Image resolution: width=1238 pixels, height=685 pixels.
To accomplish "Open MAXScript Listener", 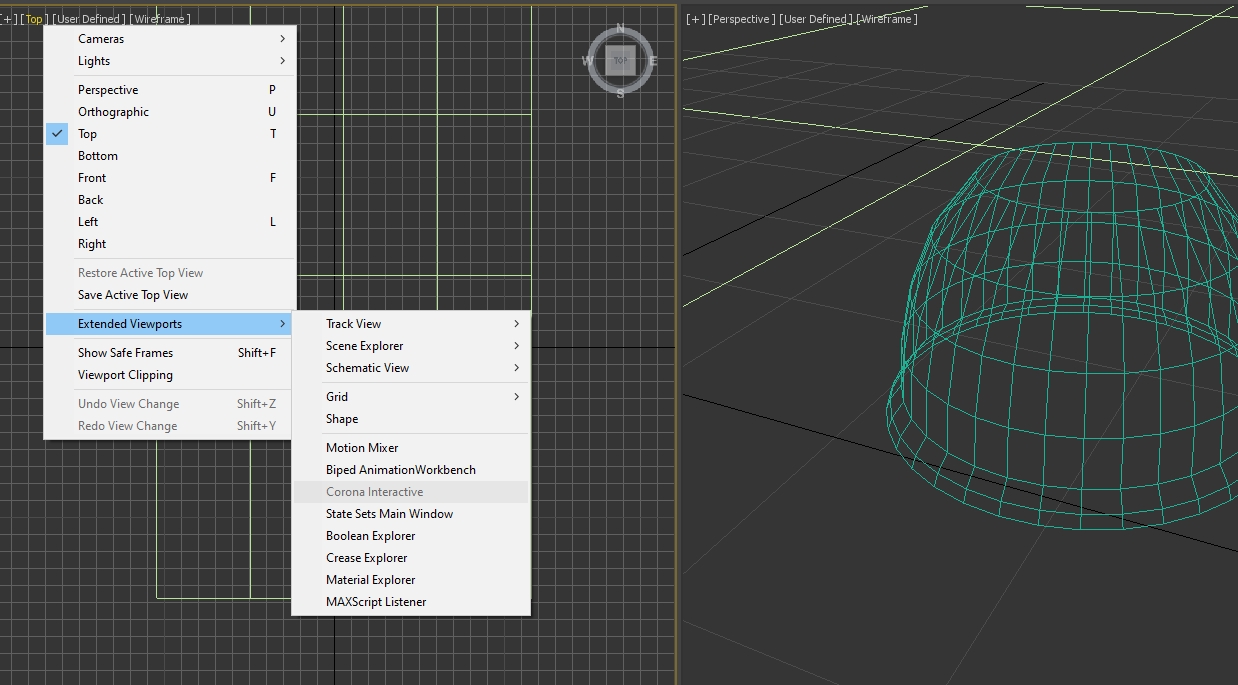I will (411, 602).
